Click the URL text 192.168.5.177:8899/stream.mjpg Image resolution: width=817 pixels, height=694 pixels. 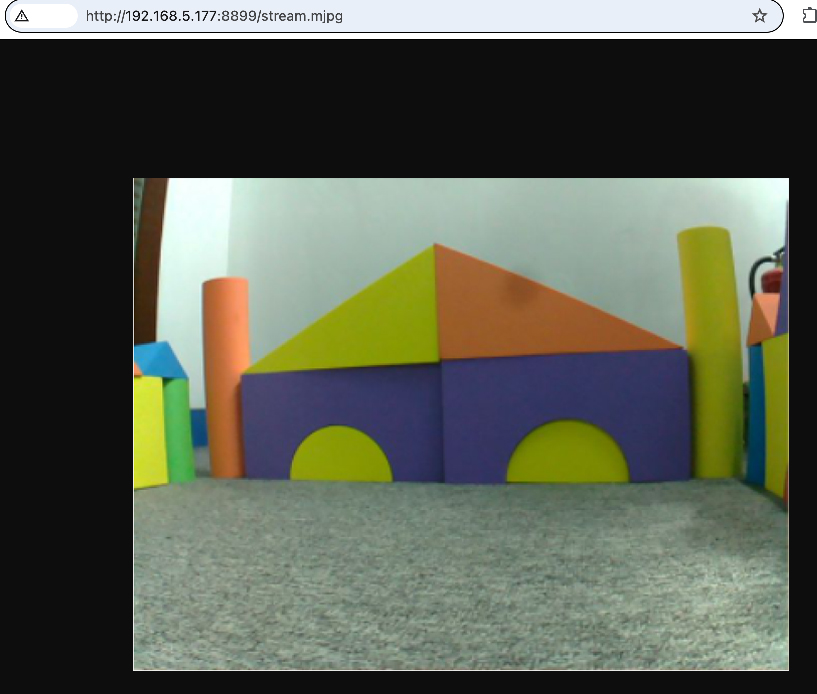tap(214, 16)
